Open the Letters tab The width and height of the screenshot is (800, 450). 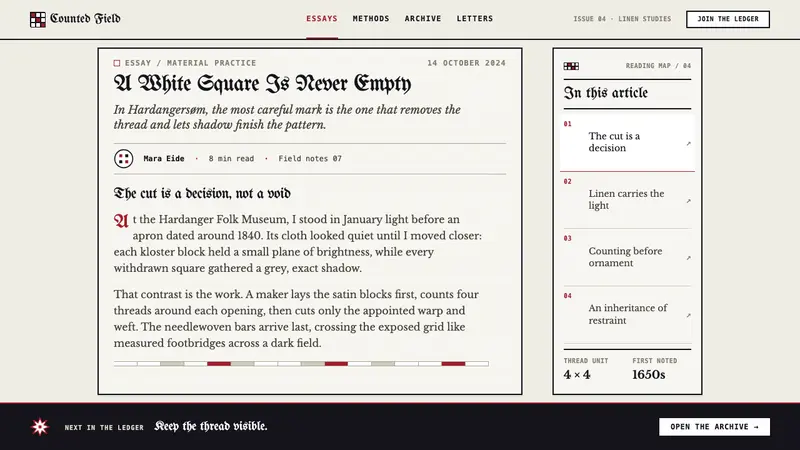(475, 19)
